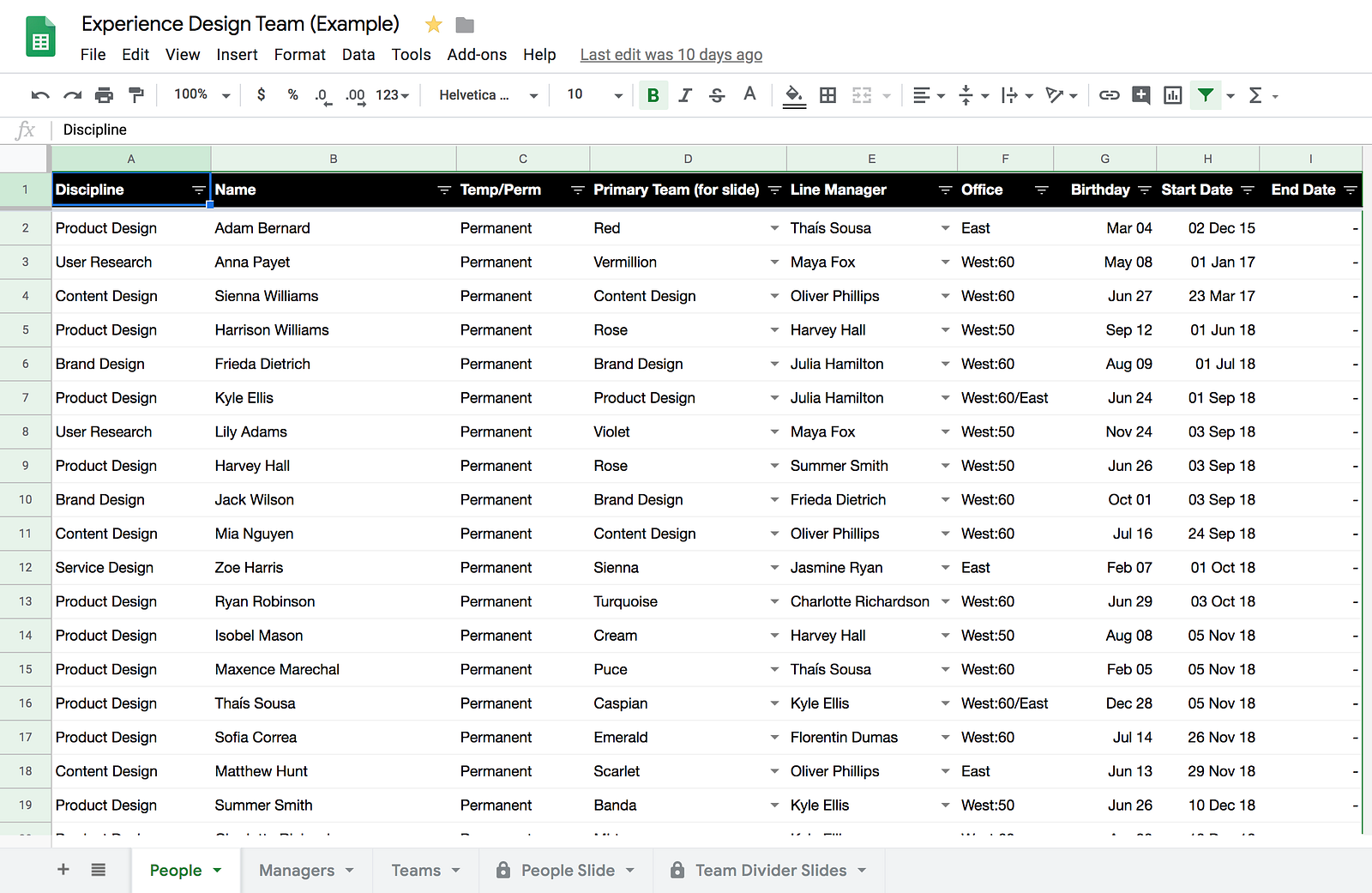Toggle italic formatting
The width and height of the screenshot is (1372, 893).
685,95
